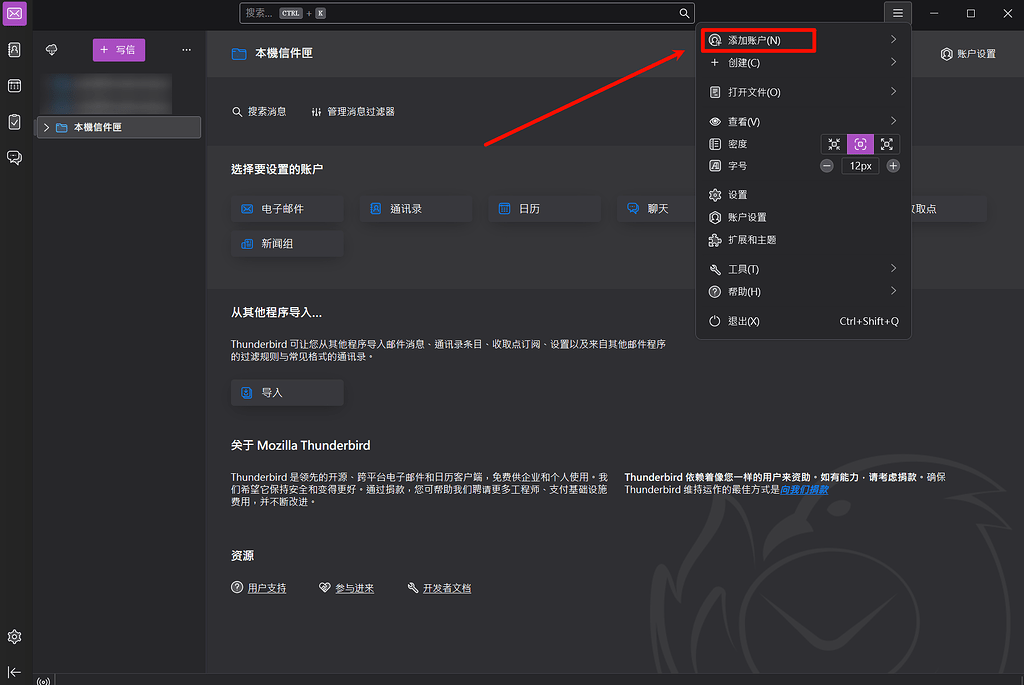Set up 聊天 account
The width and height of the screenshot is (1024, 685).
[x=656, y=209]
